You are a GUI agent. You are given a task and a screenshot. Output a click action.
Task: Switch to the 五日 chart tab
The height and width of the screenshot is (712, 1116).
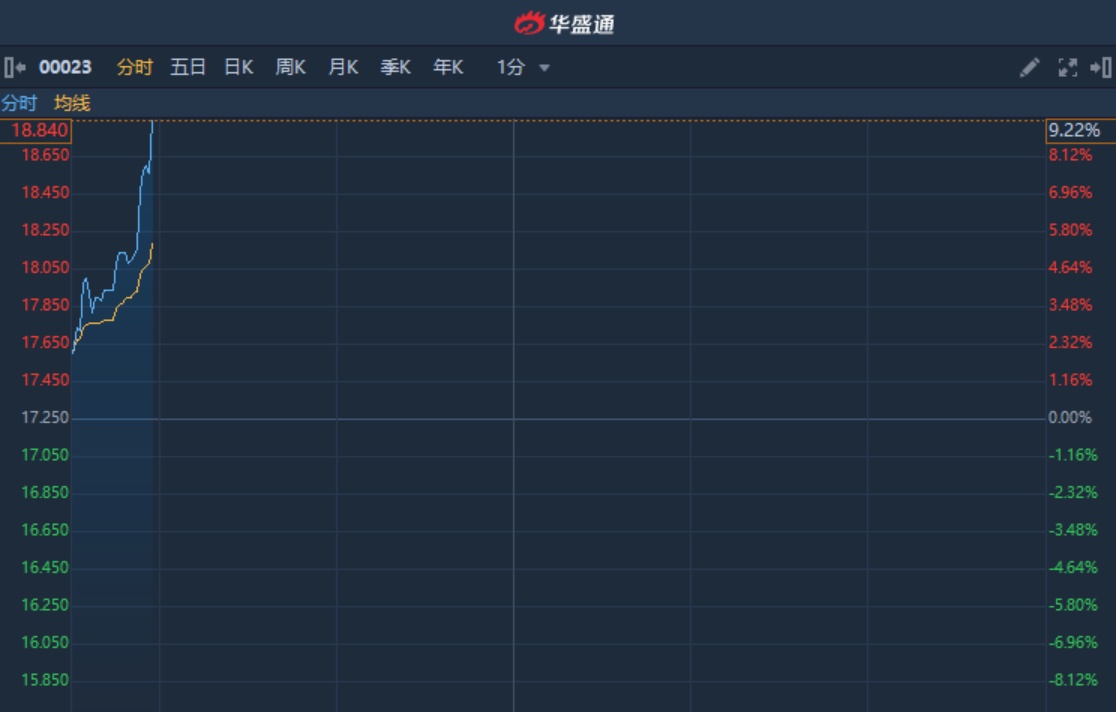[x=188, y=68]
